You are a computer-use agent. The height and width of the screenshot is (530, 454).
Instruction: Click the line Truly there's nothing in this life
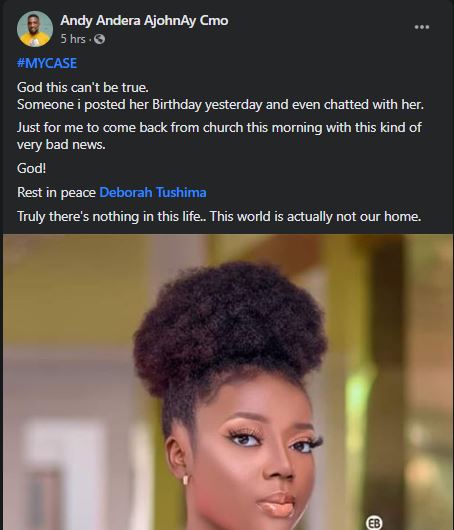pyautogui.click(x=112, y=216)
